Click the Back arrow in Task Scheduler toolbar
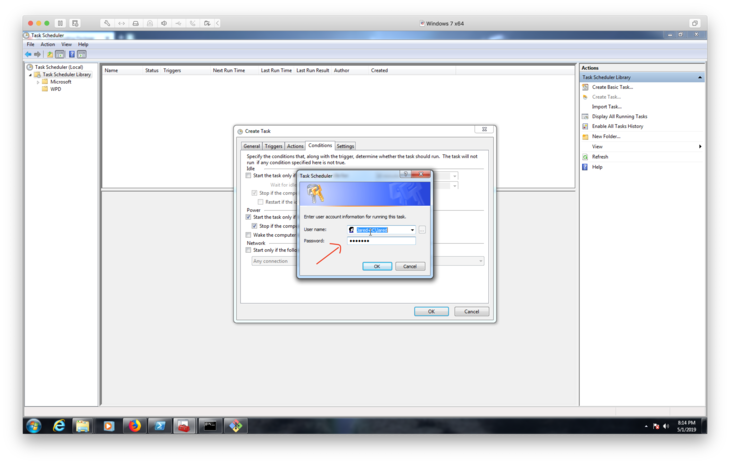The image size is (730, 464). [x=29, y=54]
